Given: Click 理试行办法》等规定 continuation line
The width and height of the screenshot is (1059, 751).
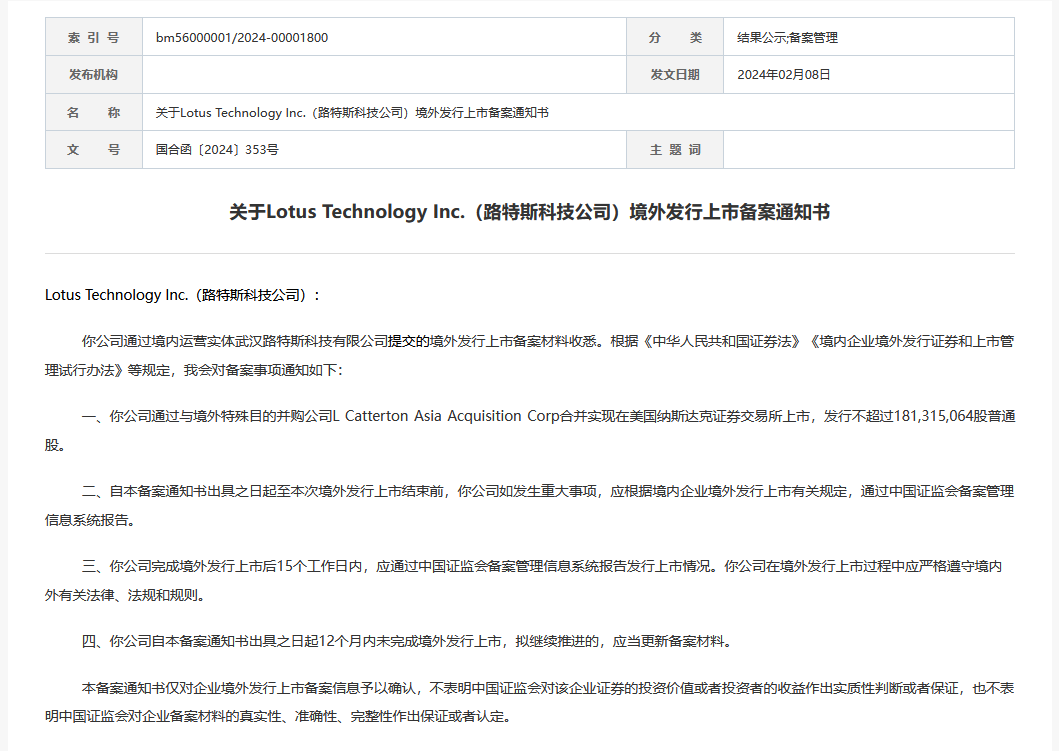Looking at the screenshot, I should click(x=194, y=370).
